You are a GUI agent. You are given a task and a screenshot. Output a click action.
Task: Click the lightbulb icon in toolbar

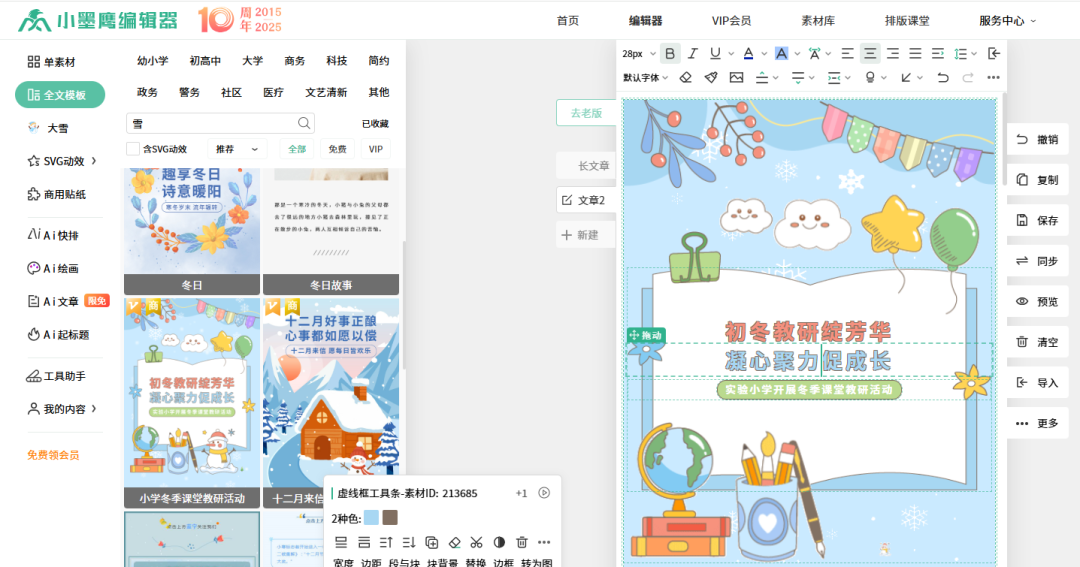coord(870,77)
